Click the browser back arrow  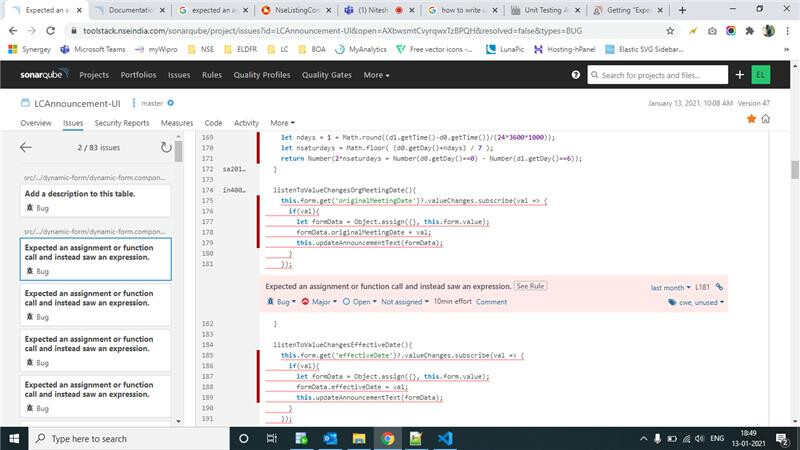click(13, 31)
